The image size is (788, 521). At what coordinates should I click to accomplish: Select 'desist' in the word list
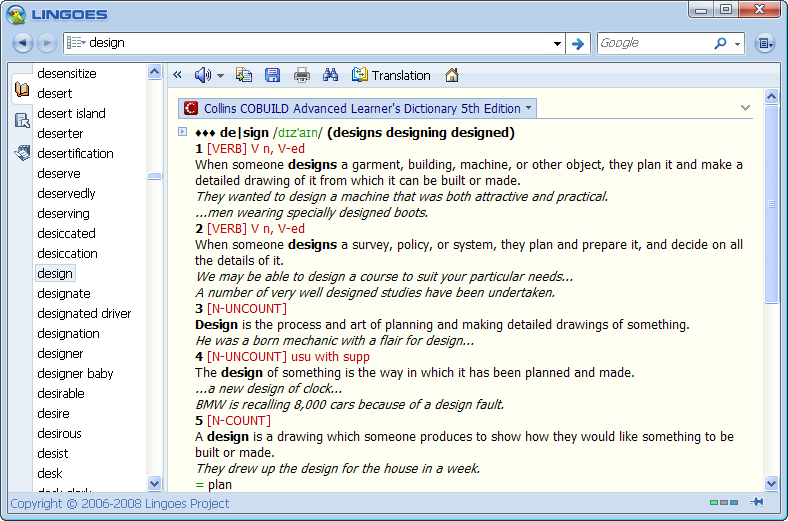coord(53,454)
